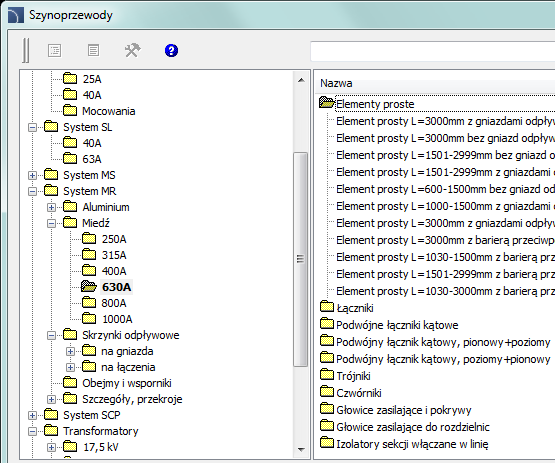Select Element prosty L=3000mm bez gniazd
Screen dimensions: 555x463
[445, 138]
